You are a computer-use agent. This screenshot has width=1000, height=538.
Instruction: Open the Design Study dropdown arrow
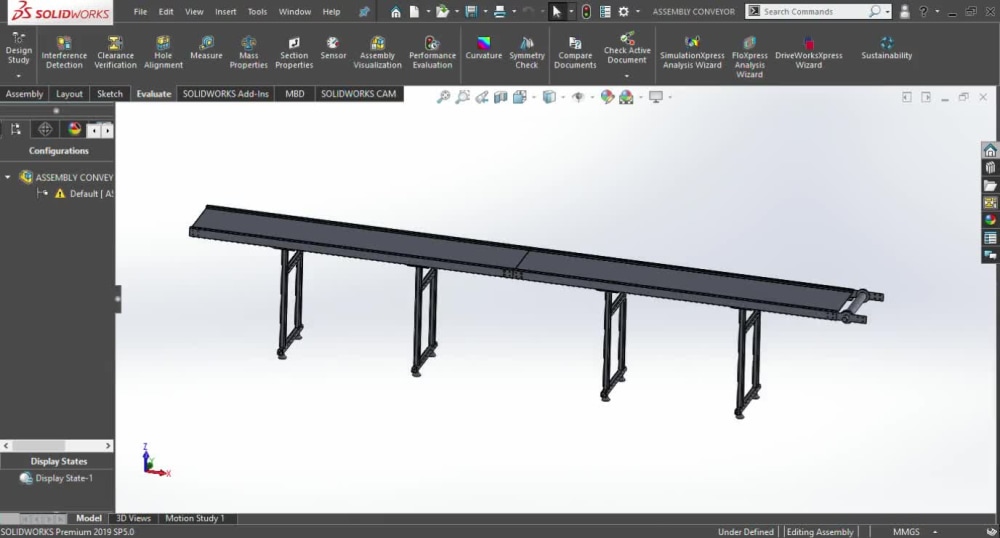(x=18, y=76)
